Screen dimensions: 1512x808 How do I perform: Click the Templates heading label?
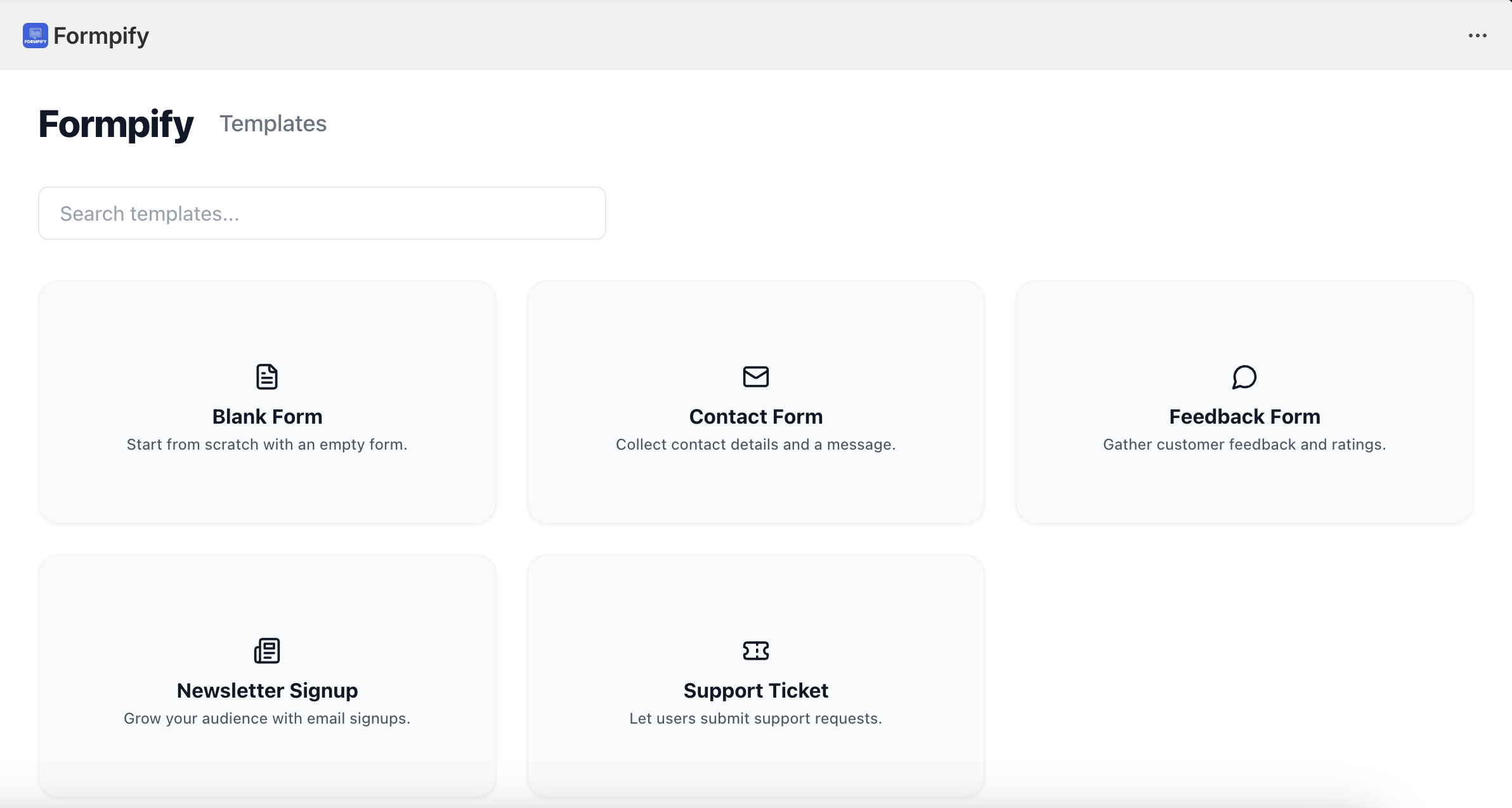[273, 124]
